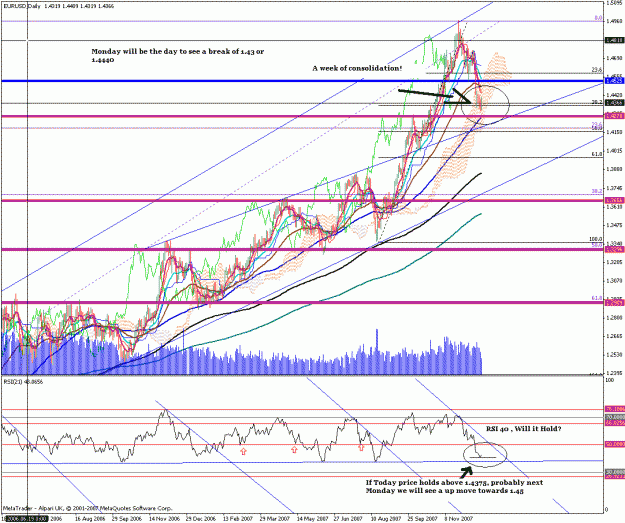Click the 29 Dec 2006 date label
Screen dimensions: 625x523
coord(201,519)
